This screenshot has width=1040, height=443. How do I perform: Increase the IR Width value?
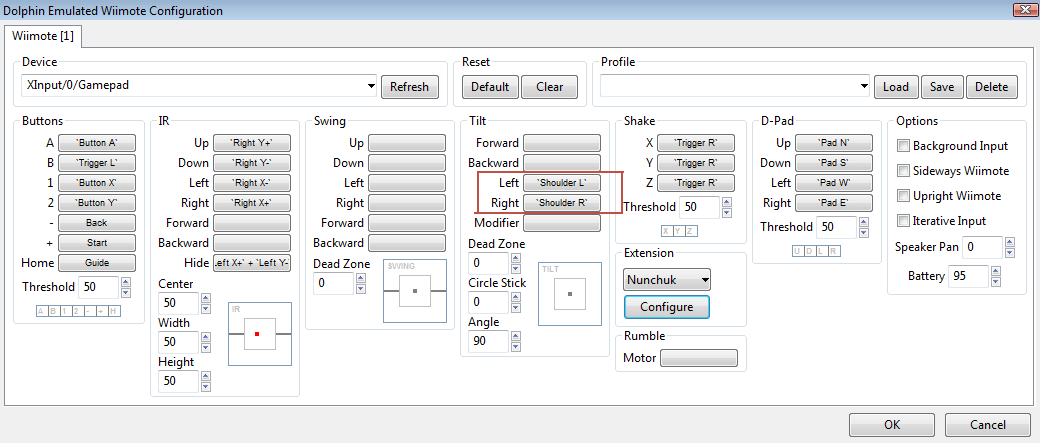(x=206, y=337)
